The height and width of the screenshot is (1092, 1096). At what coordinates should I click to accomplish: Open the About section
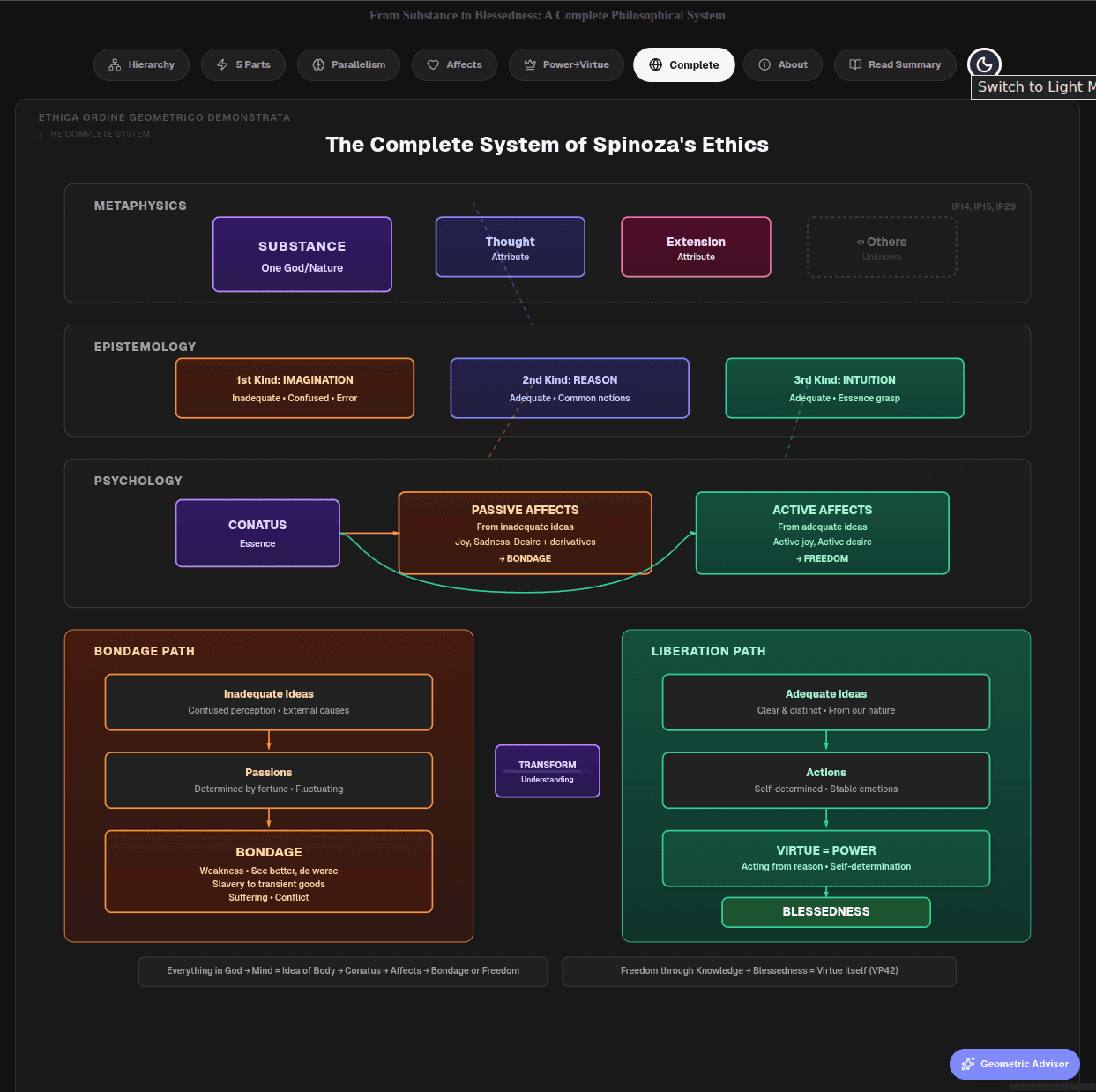click(783, 64)
